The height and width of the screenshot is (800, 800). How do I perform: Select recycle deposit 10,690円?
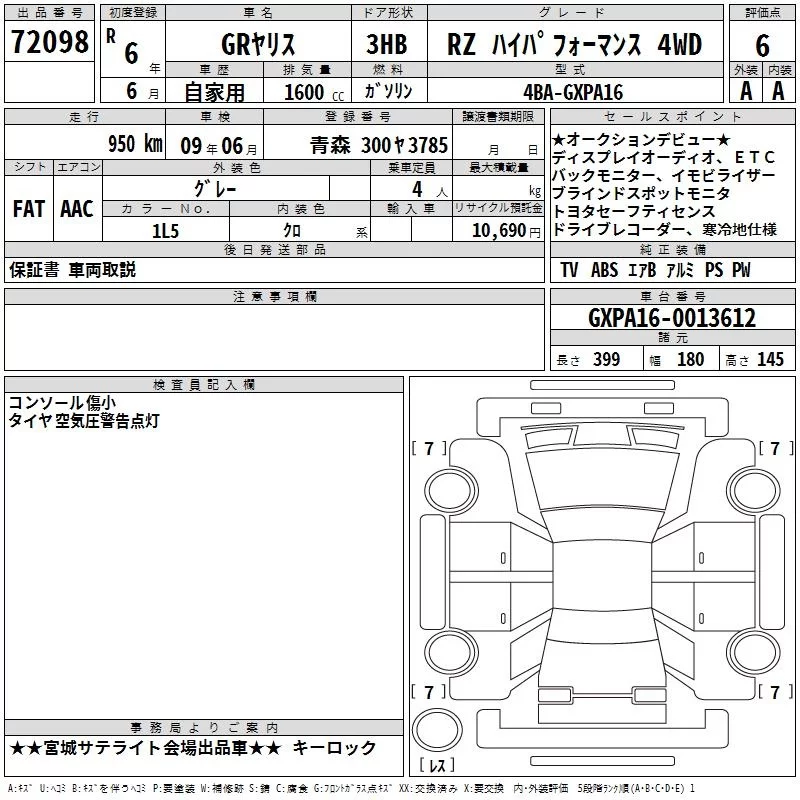[x=506, y=231]
